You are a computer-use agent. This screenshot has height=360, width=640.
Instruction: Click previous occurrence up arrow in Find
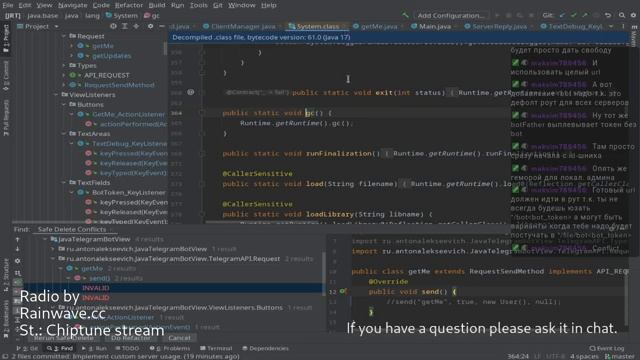click(18, 240)
